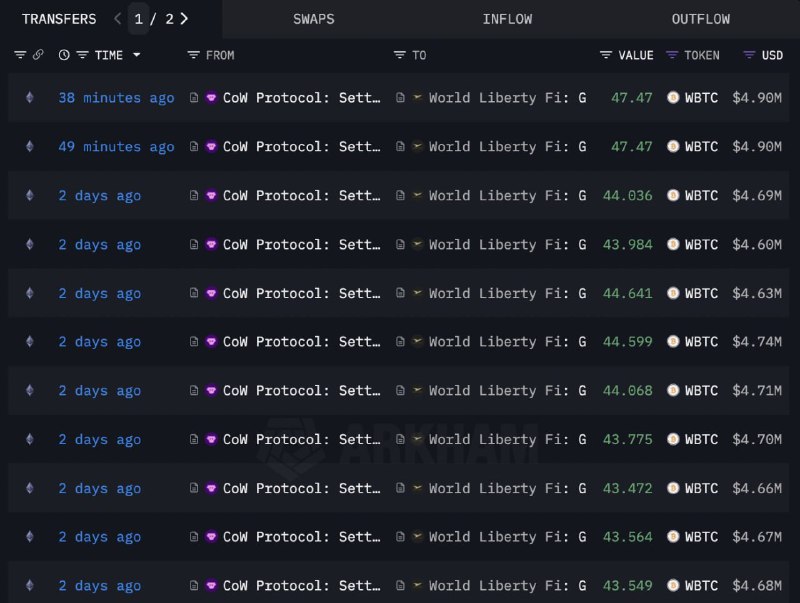Click WBTC token label in 44.068 row
Screen dimensions: 800x603
pos(702,390)
